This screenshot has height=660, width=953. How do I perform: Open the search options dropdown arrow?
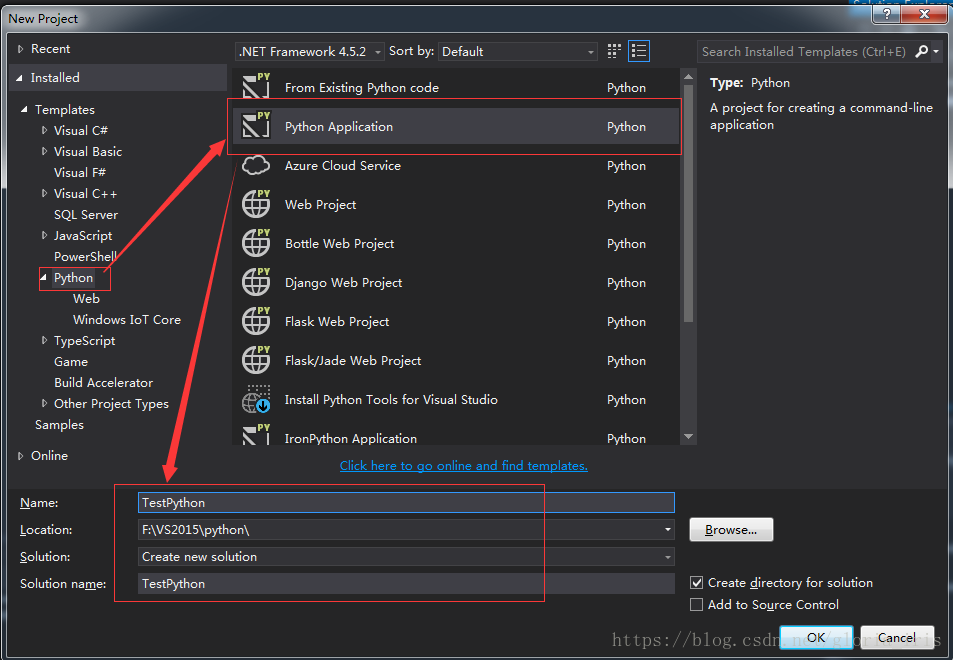click(937, 52)
